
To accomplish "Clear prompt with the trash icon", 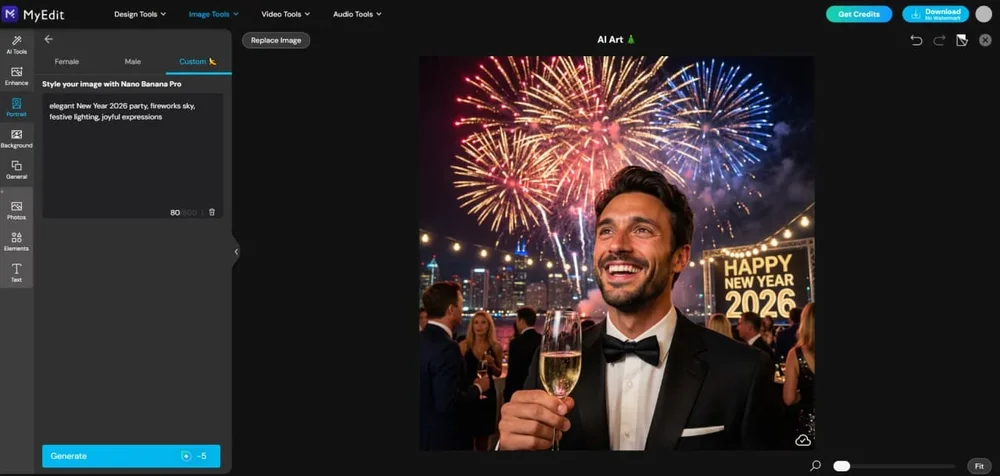I will pos(212,212).
